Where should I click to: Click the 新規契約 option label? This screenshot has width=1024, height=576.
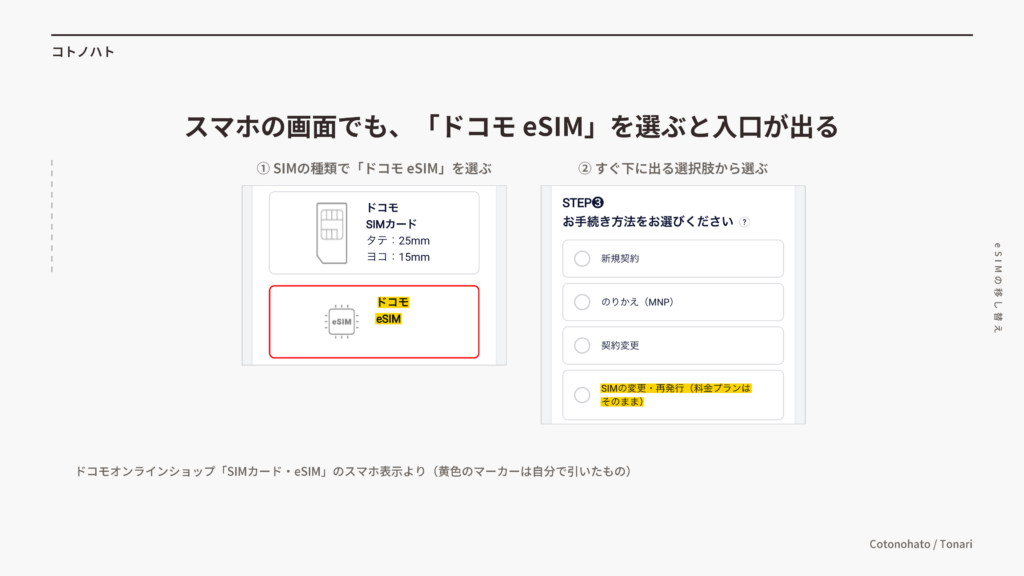620,259
